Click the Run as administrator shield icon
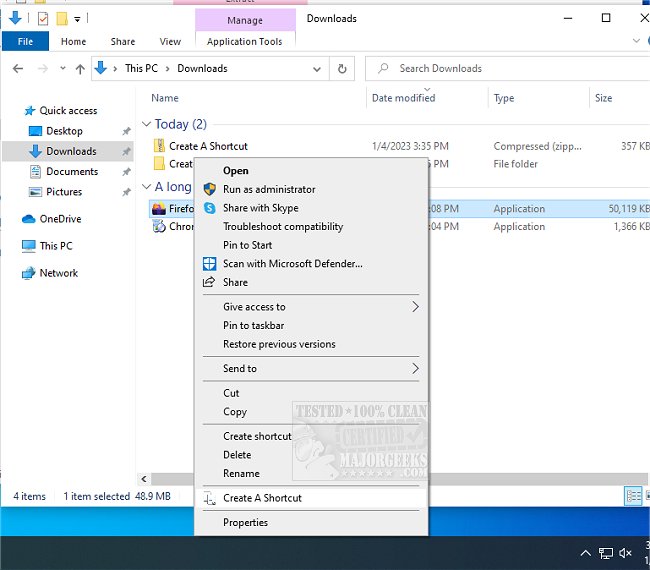 click(x=209, y=189)
